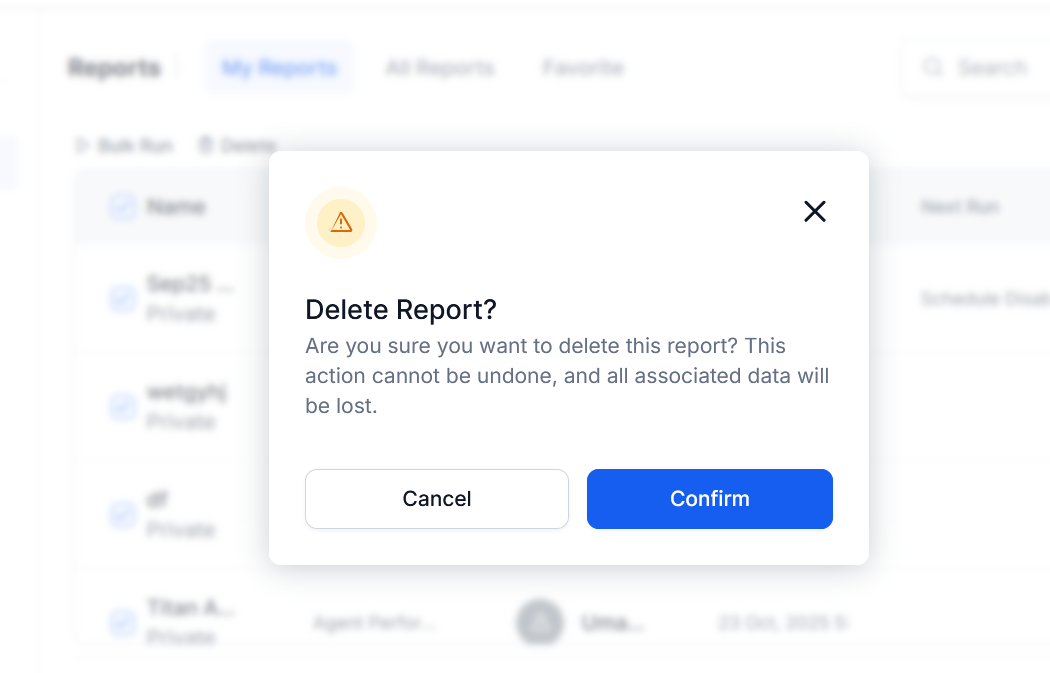The width and height of the screenshot is (1050, 673).
Task: Deselect the Titan A... report checkbox
Action: point(122,622)
